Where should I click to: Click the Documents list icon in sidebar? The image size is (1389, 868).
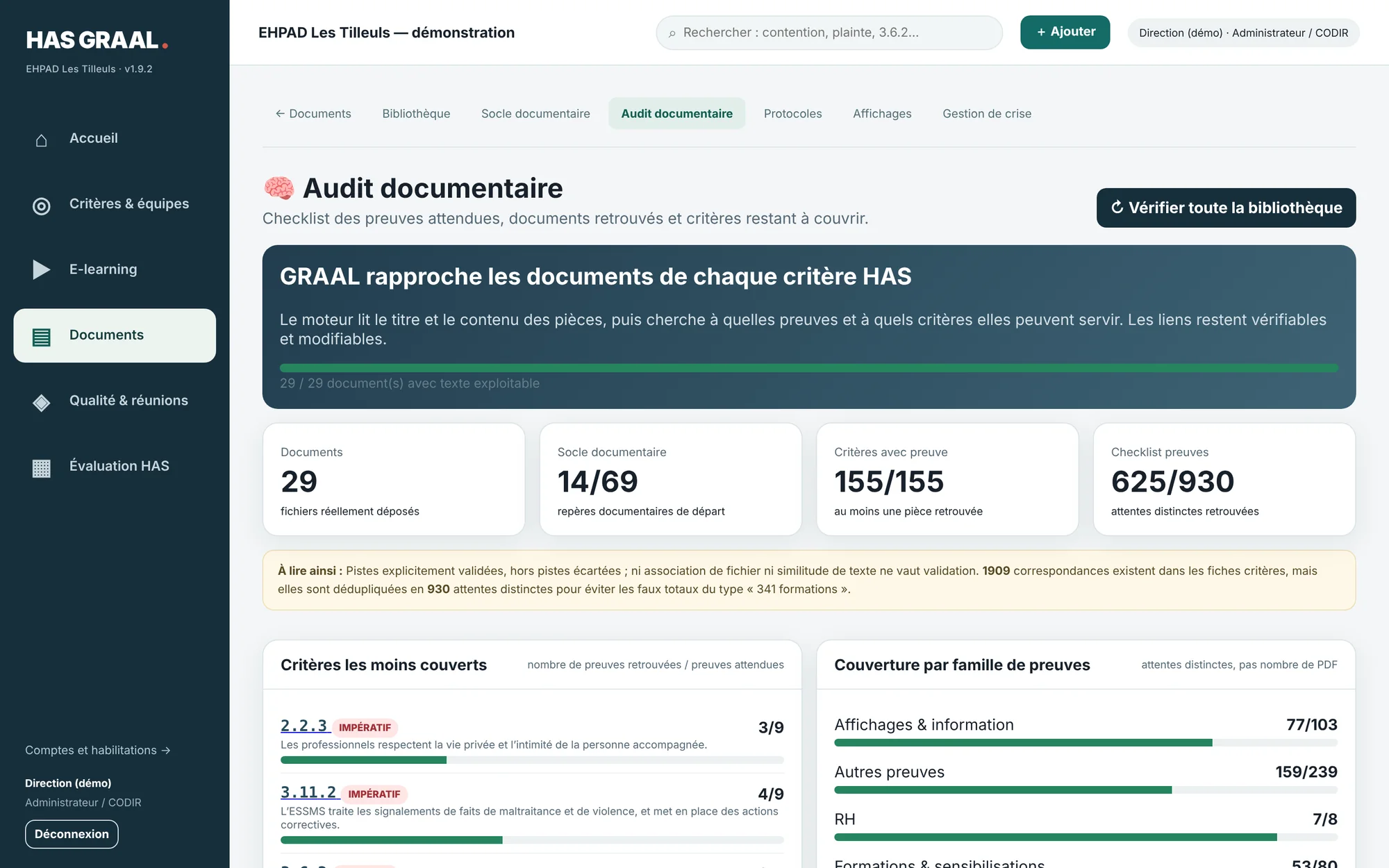[41, 337]
